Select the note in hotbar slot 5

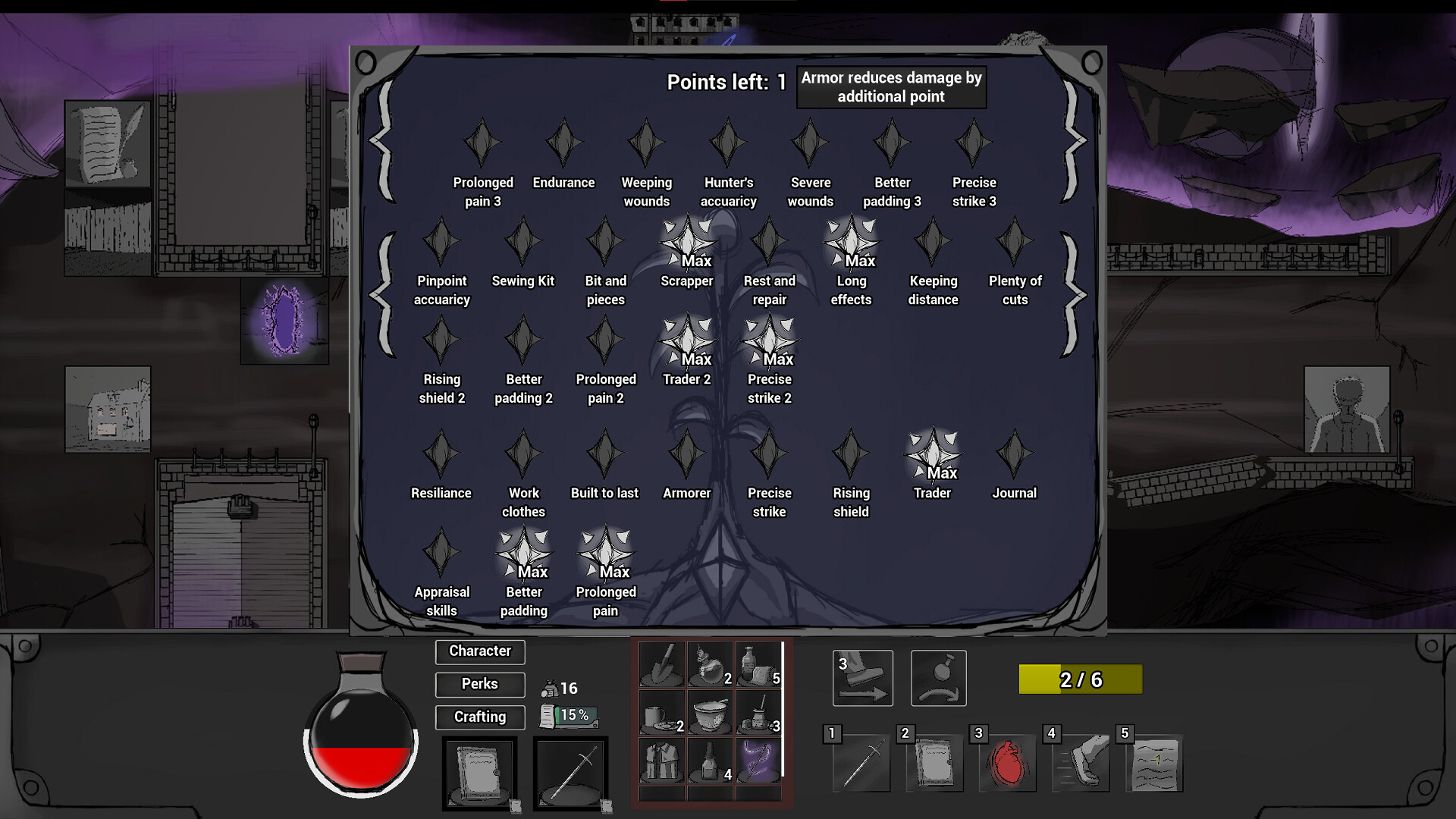coord(1154,763)
